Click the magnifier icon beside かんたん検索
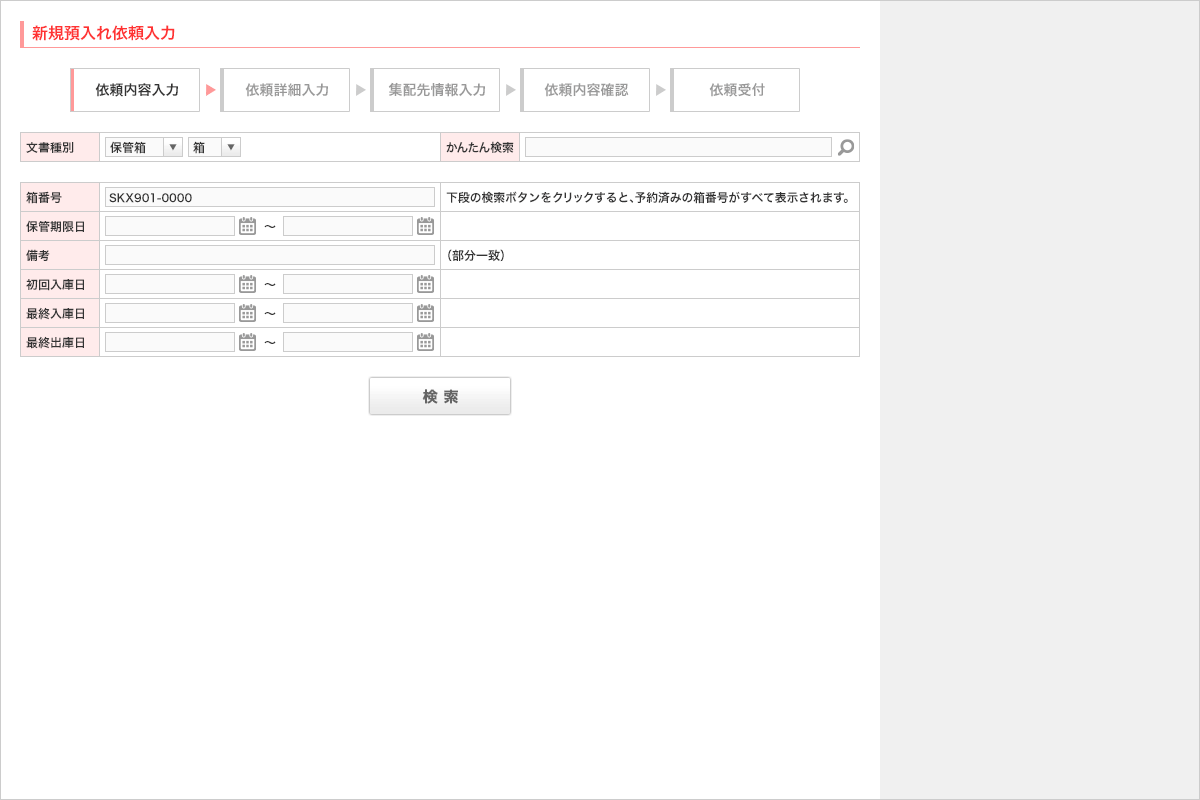1200x800 pixels. coord(846,147)
